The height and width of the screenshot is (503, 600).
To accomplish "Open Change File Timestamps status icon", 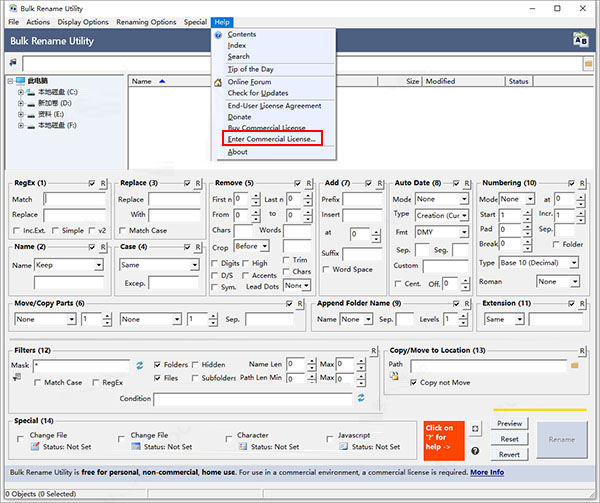I will tap(136, 446).
